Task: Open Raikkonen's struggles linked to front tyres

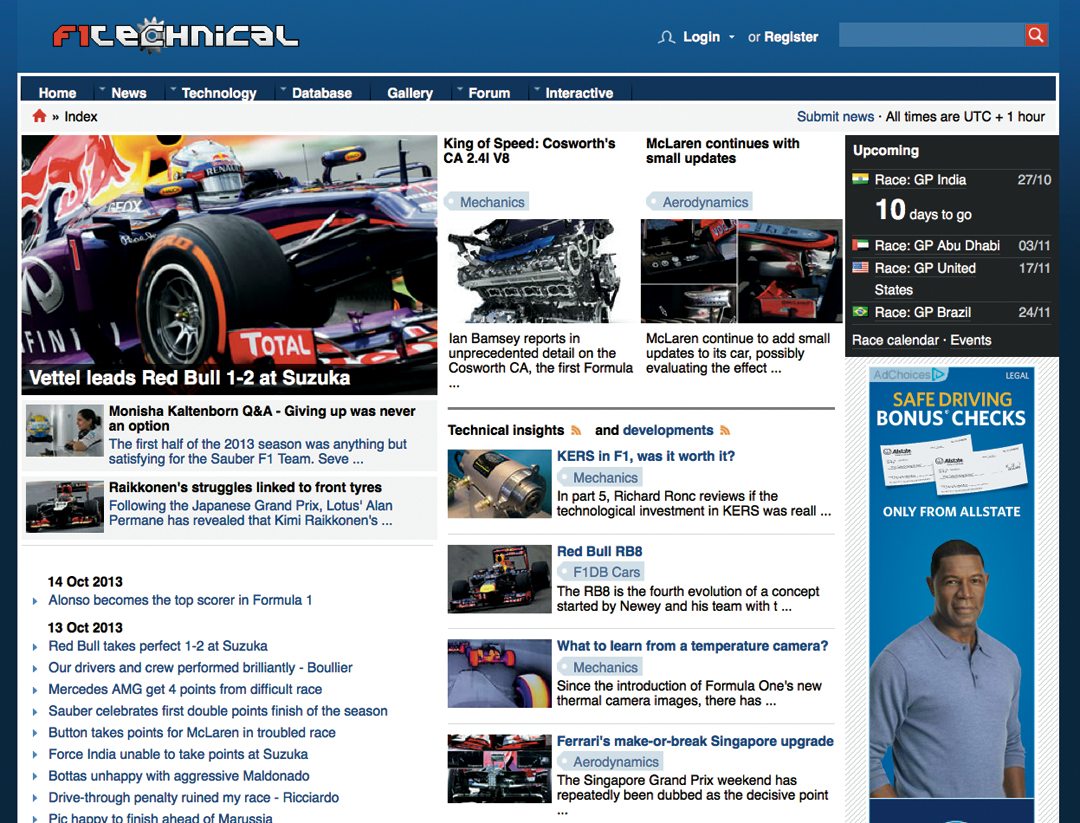Action: point(245,487)
